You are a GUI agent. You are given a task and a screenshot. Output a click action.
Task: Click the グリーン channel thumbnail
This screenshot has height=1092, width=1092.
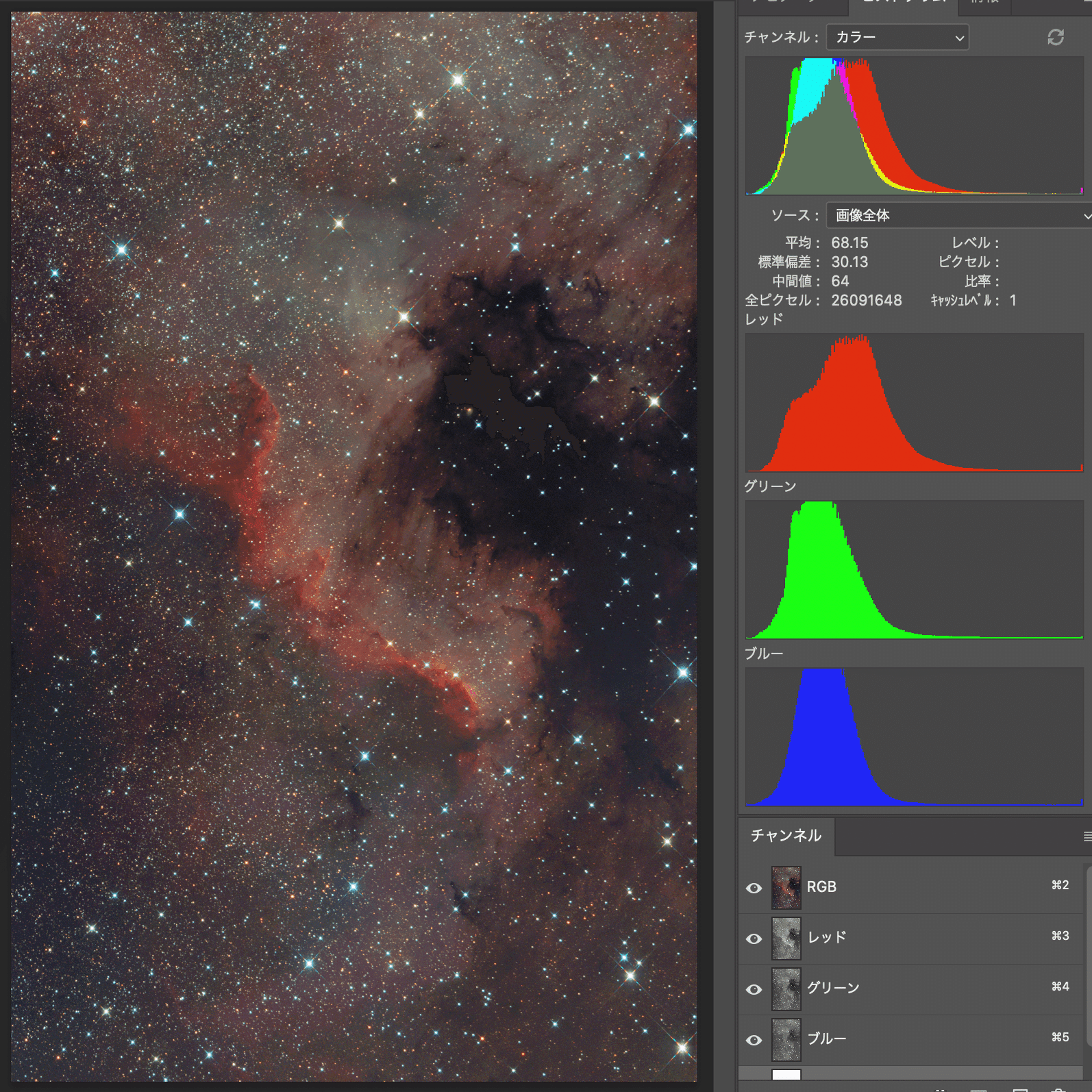tap(786, 989)
